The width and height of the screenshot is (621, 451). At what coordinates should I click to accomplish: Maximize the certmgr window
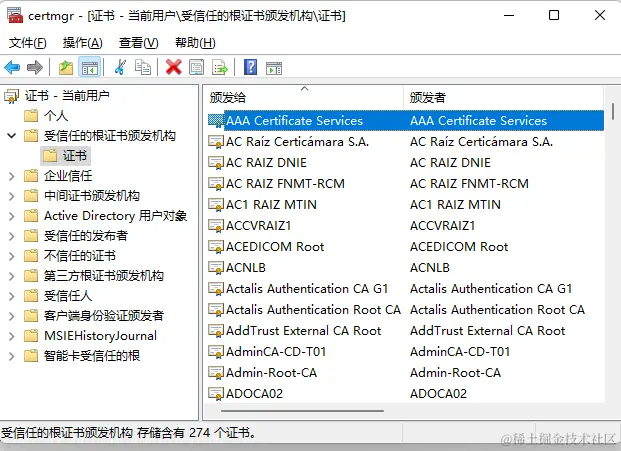coord(554,15)
